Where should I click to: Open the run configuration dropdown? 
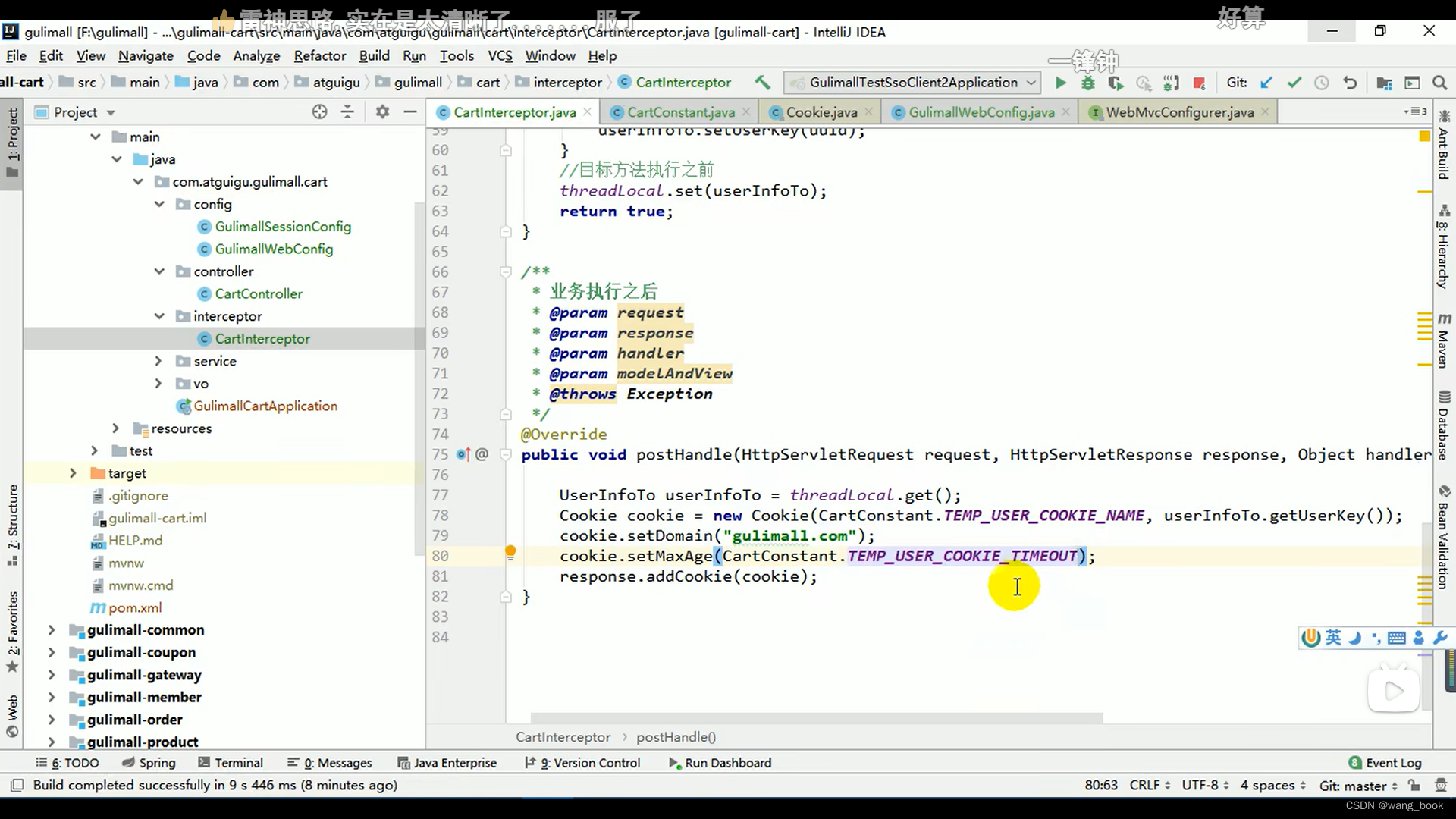click(912, 82)
